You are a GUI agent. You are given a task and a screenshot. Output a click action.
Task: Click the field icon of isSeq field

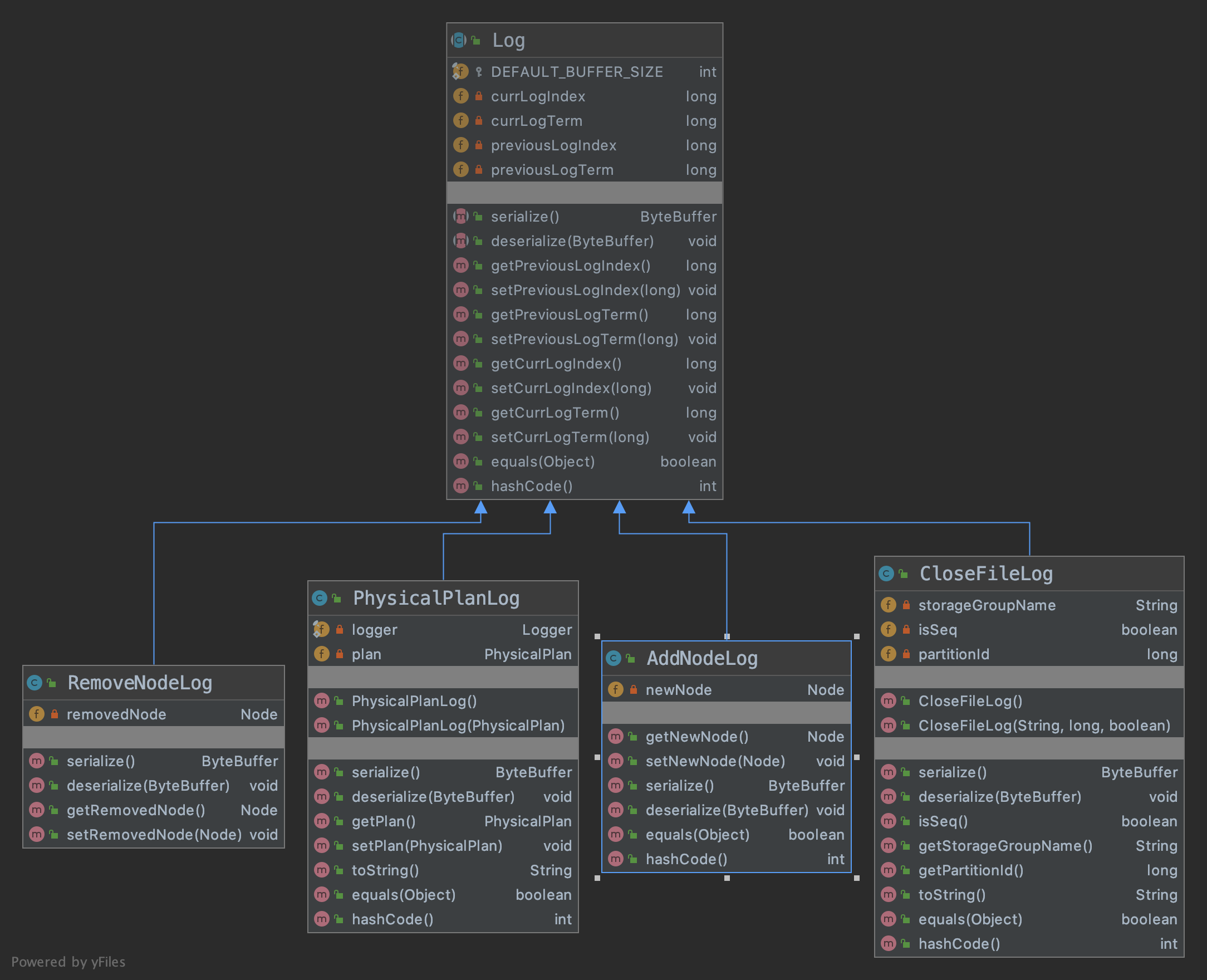tap(888, 629)
